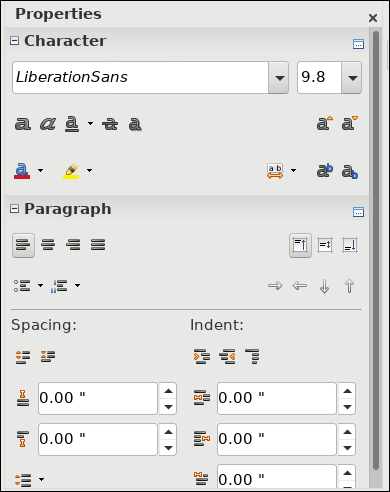The height and width of the screenshot is (492, 390).
Task: Increase paragraph spacing icon
Action: point(23,357)
